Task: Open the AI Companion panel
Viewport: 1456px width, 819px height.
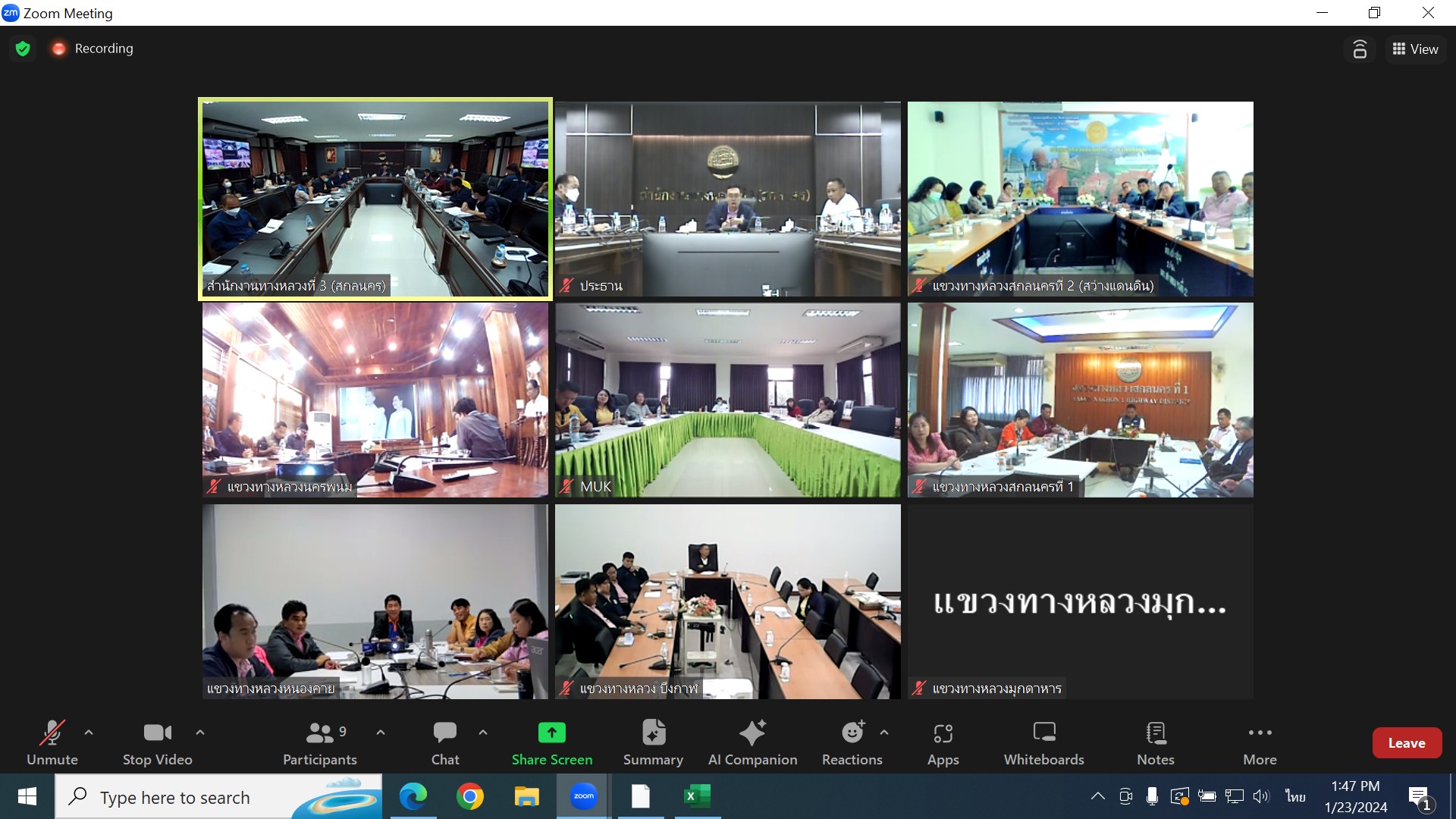Action: pos(752,742)
